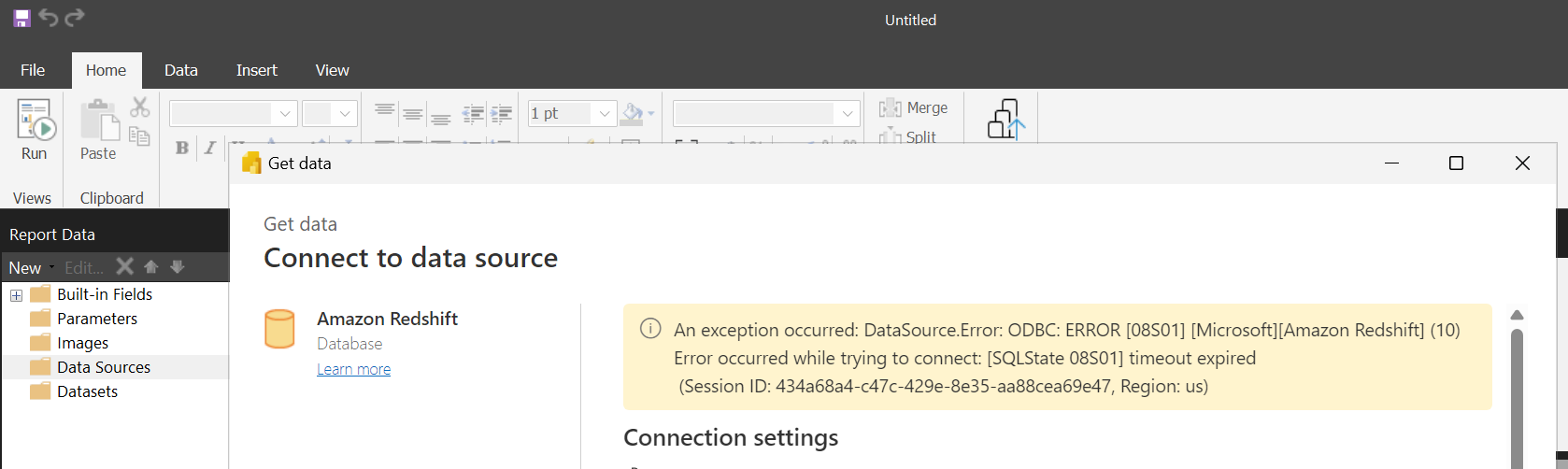This screenshot has width=1568, height=469.
Task: Click the Cut scissors icon
Action: click(139, 107)
